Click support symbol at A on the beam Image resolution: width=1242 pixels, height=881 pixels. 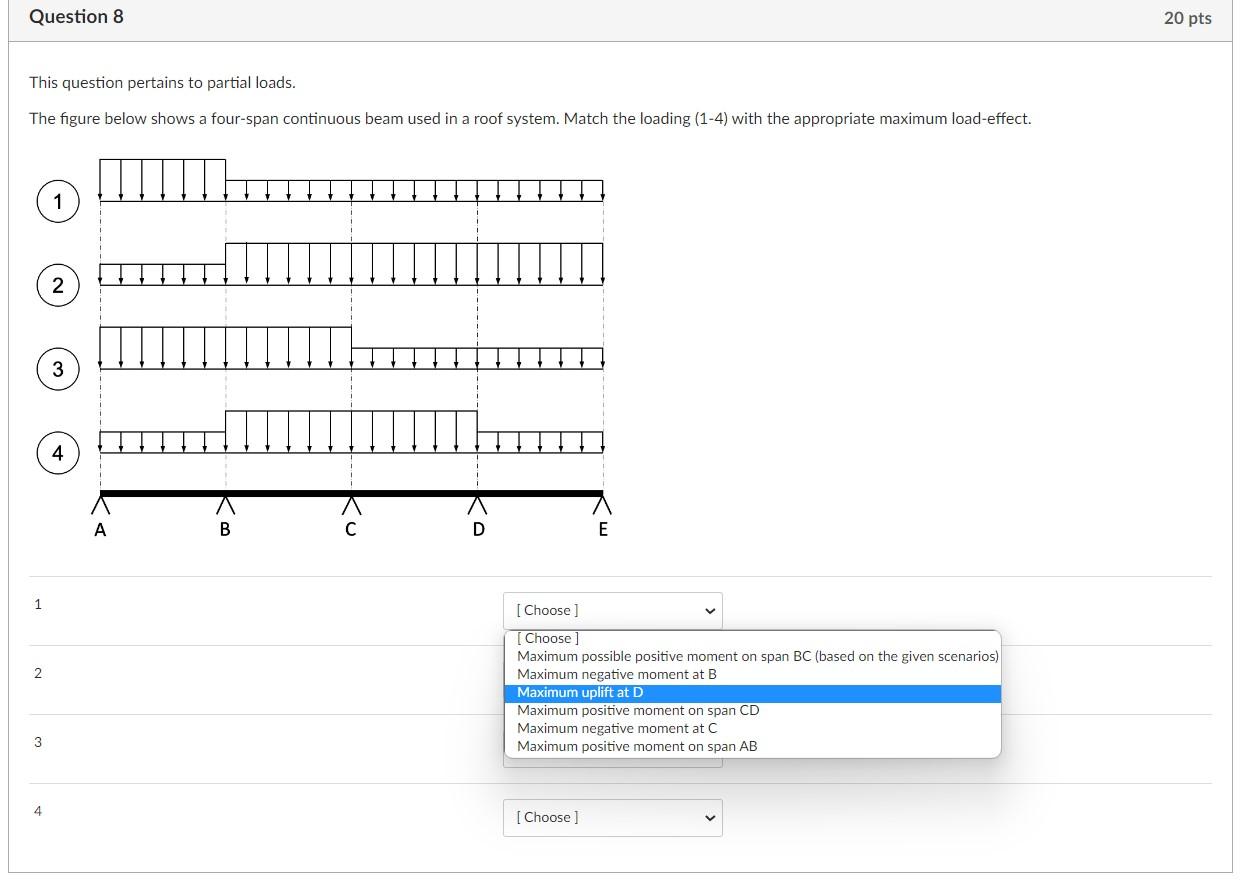[x=100, y=505]
